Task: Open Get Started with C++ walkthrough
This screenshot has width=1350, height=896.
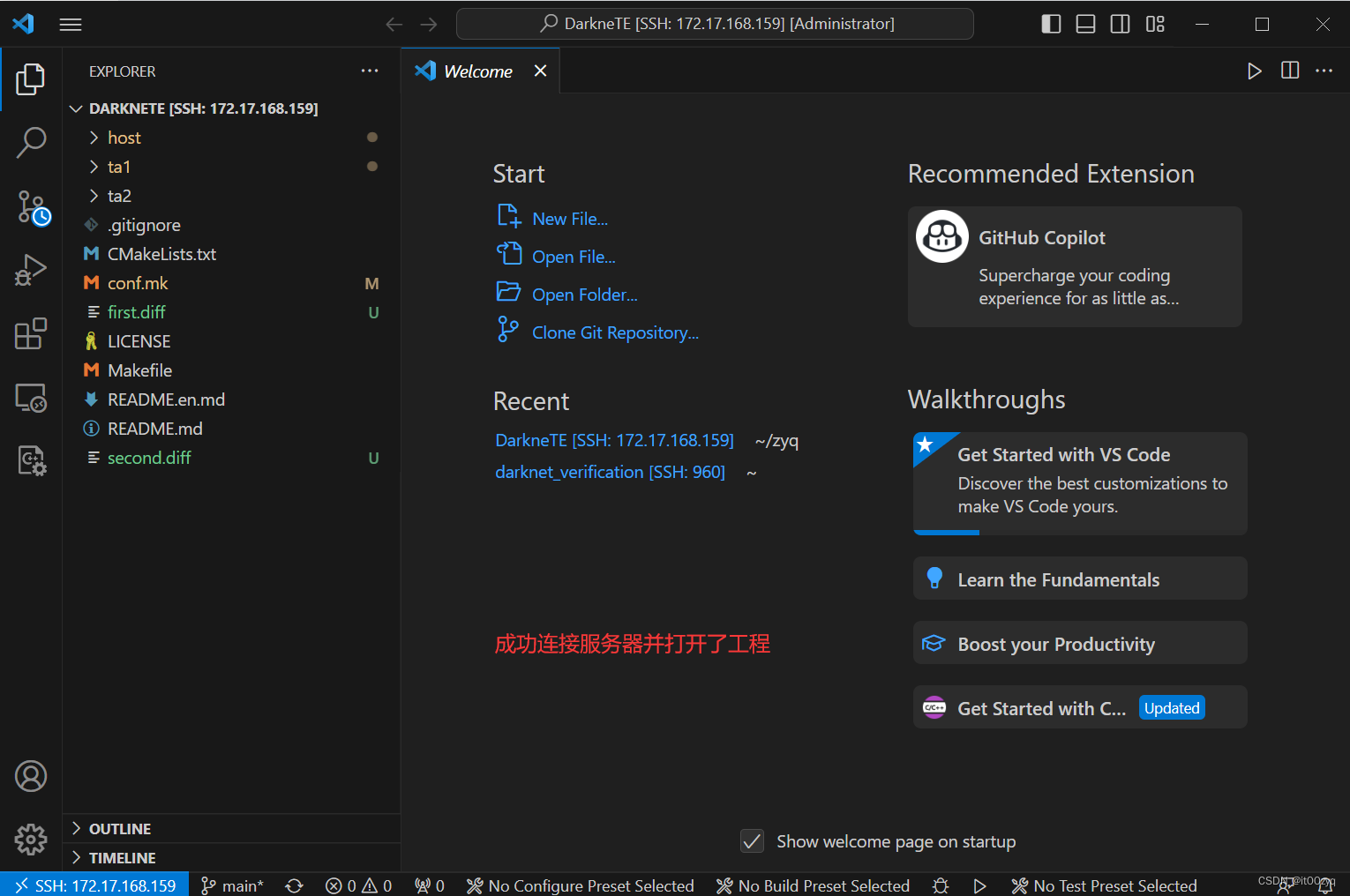Action: (x=1080, y=707)
